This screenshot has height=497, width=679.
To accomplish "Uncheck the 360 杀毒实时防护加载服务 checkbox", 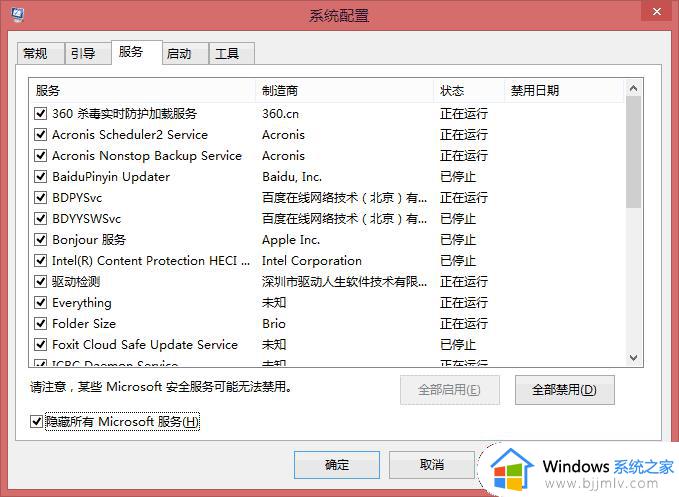I will coord(41,114).
